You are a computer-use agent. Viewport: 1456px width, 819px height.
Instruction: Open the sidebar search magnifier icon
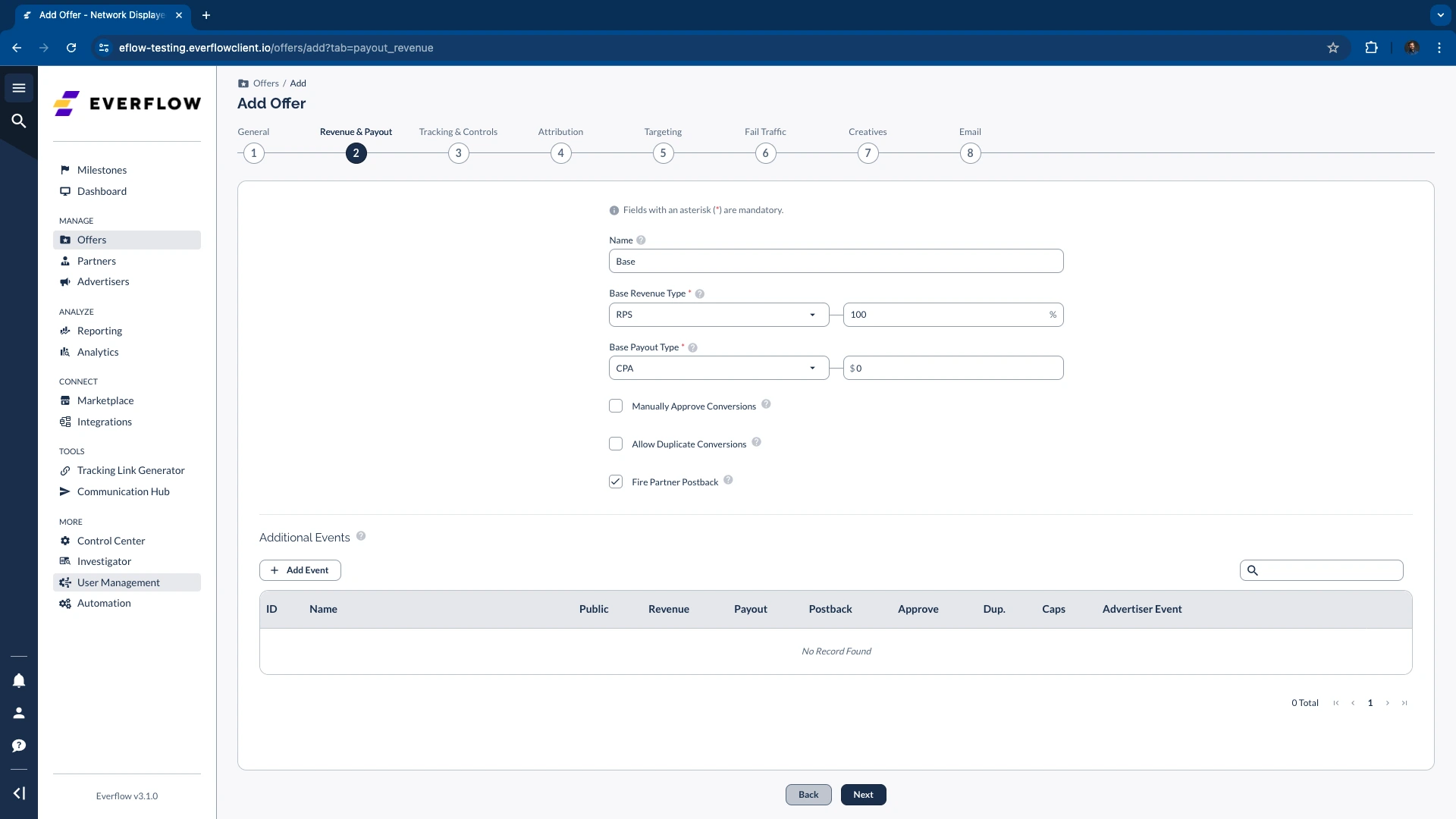(x=19, y=121)
